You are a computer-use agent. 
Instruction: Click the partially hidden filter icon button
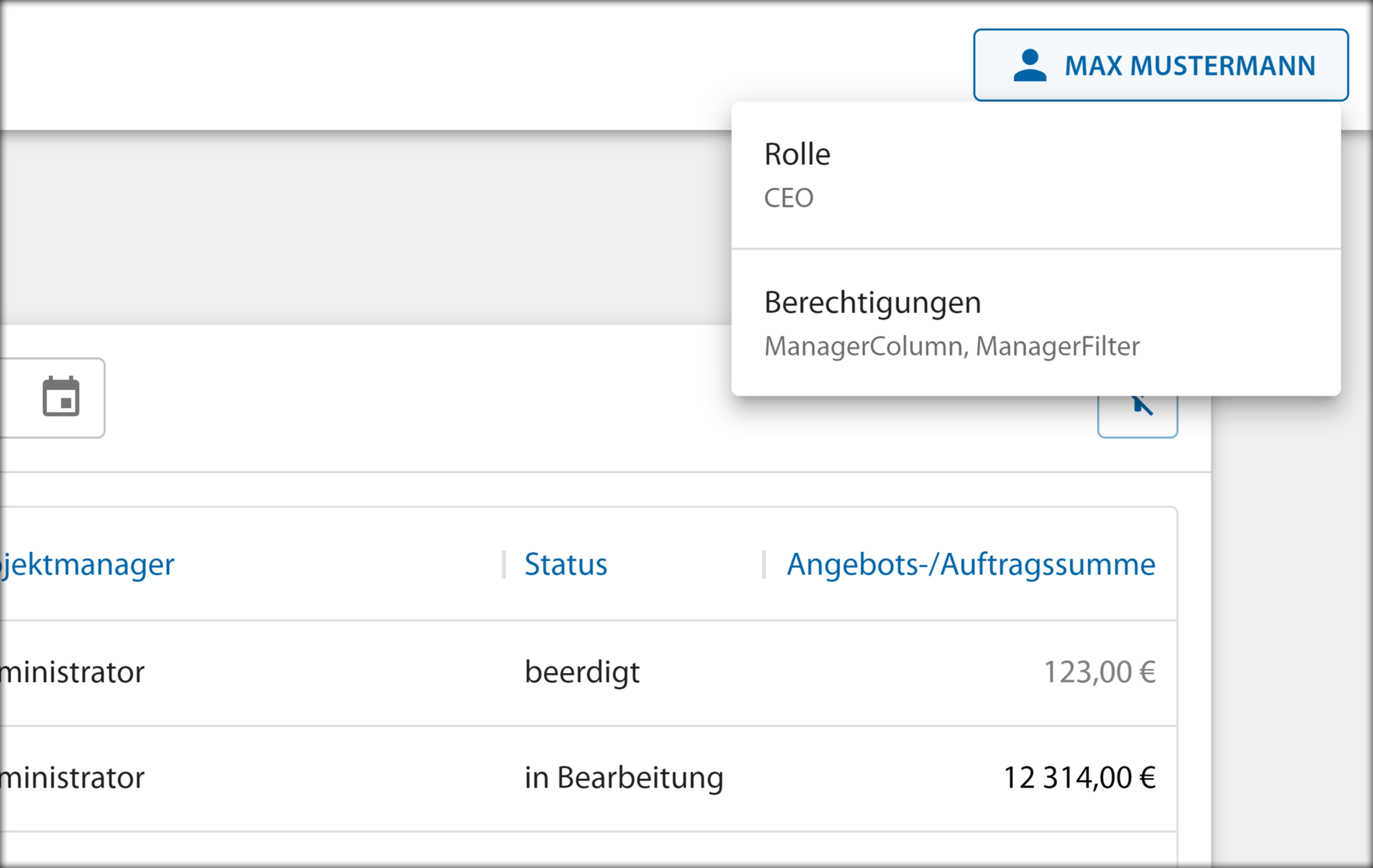point(1137,416)
